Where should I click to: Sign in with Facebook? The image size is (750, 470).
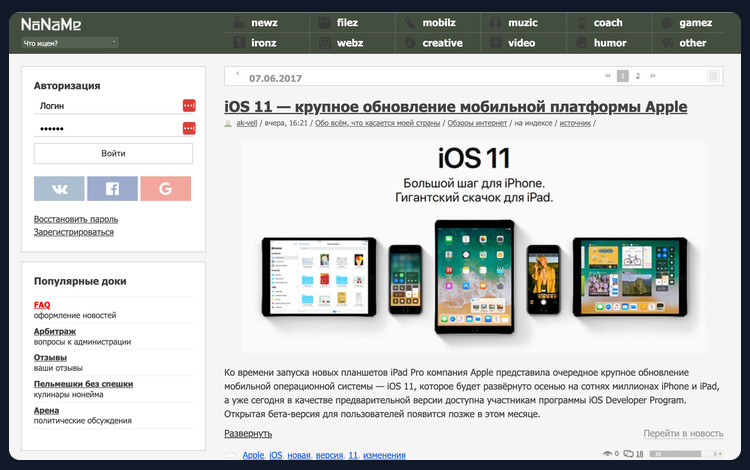coord(112,188)
